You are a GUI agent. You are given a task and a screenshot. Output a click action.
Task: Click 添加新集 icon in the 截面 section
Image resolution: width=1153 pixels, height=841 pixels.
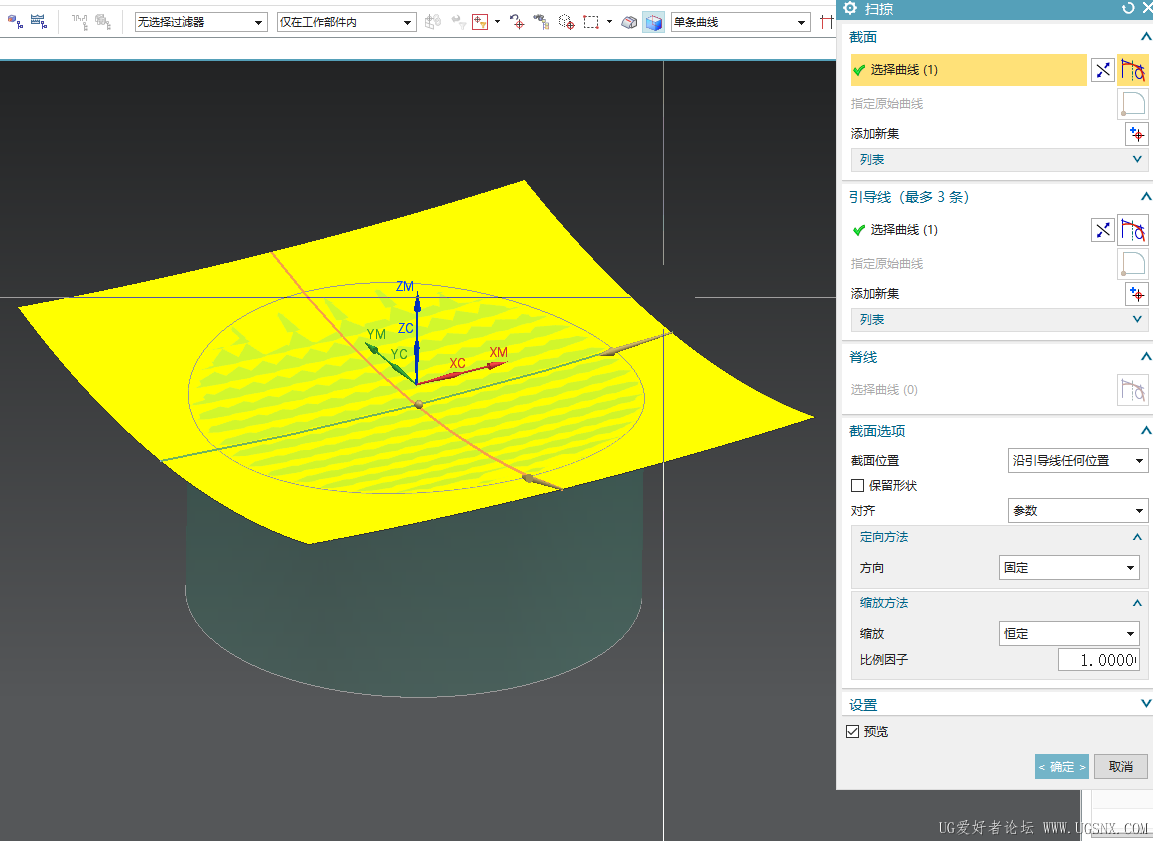pyautogui.click(x=1137, y=134)
